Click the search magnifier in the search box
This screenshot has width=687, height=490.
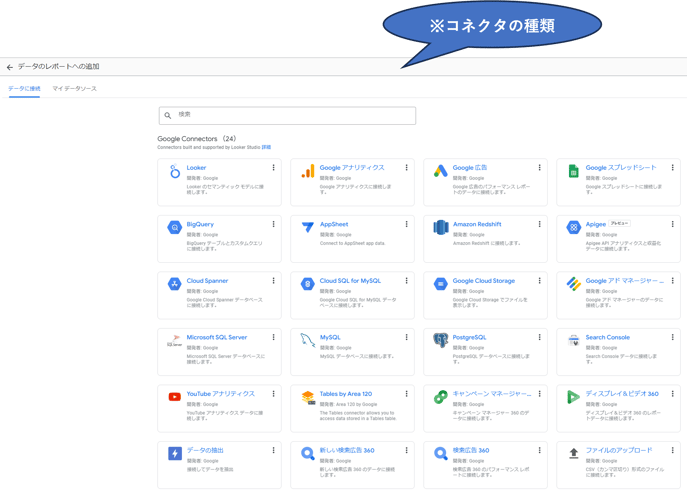pos(168,116)
